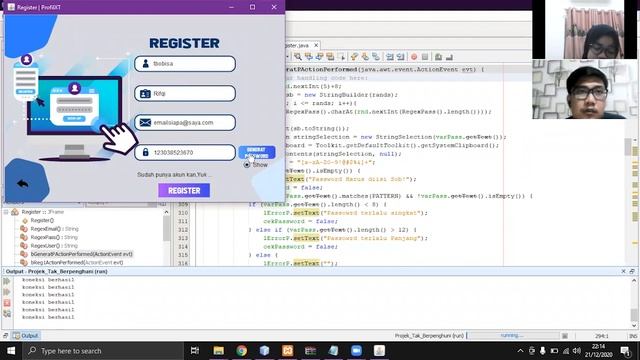Click the back arrow in the Register window
This screenshot has width=640, height=360.
point(23,184)
